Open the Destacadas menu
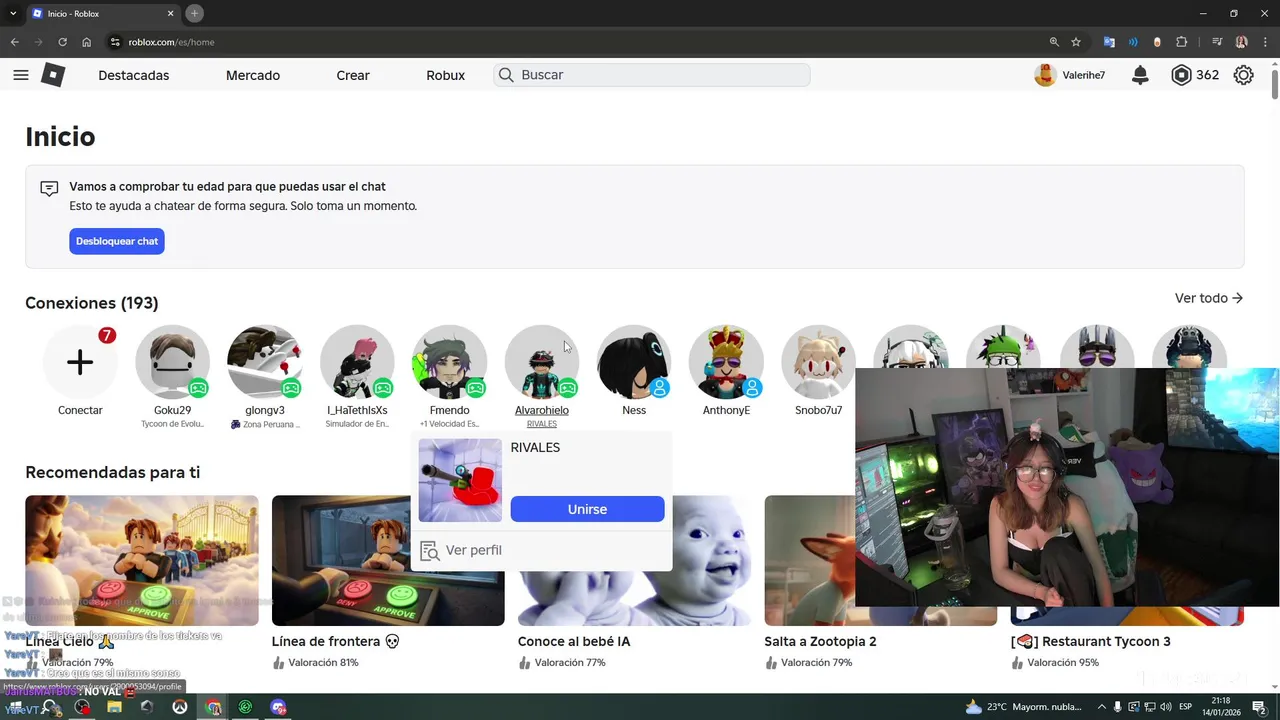 point(133,75)
